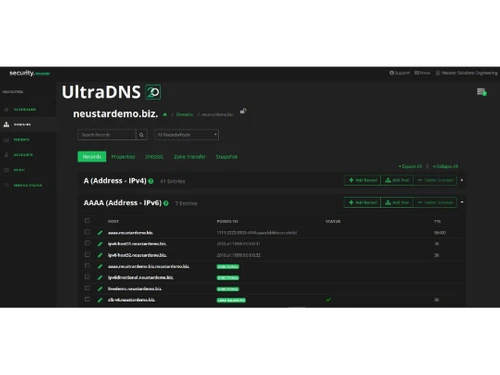Edit aaaa.neustardemo.biz record with pencil icon

click(x=100, y=233)
